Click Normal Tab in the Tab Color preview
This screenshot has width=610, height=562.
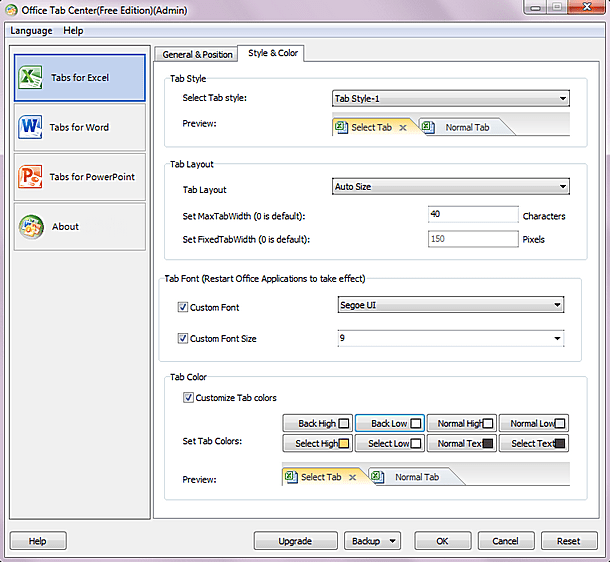pos(417,477)
